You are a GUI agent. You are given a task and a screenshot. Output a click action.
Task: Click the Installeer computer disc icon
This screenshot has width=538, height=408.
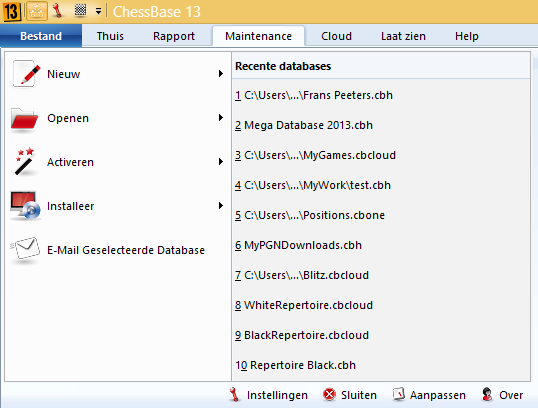pos(25,206)
